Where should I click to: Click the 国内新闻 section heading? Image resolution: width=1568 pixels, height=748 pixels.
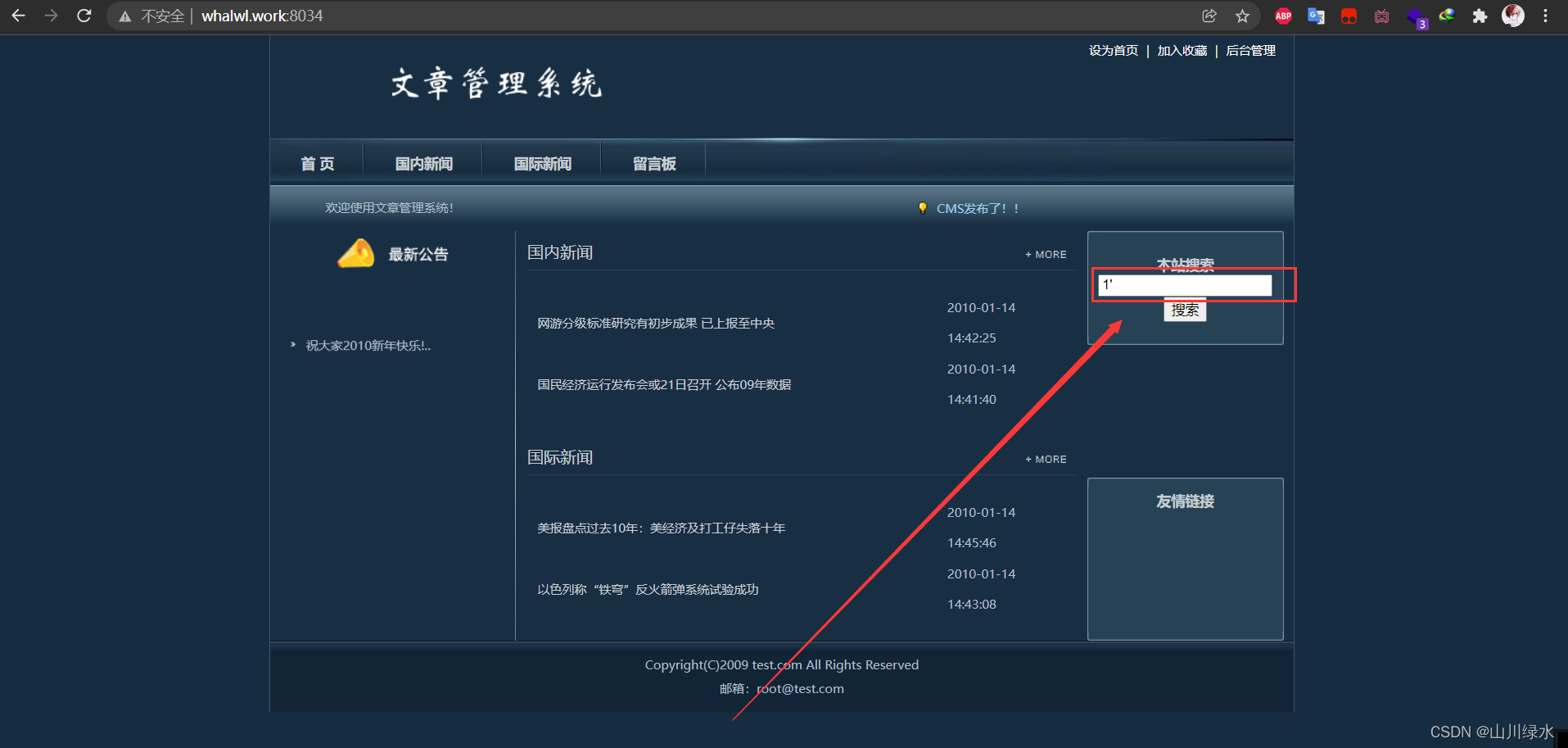click(x=560, y=252)
